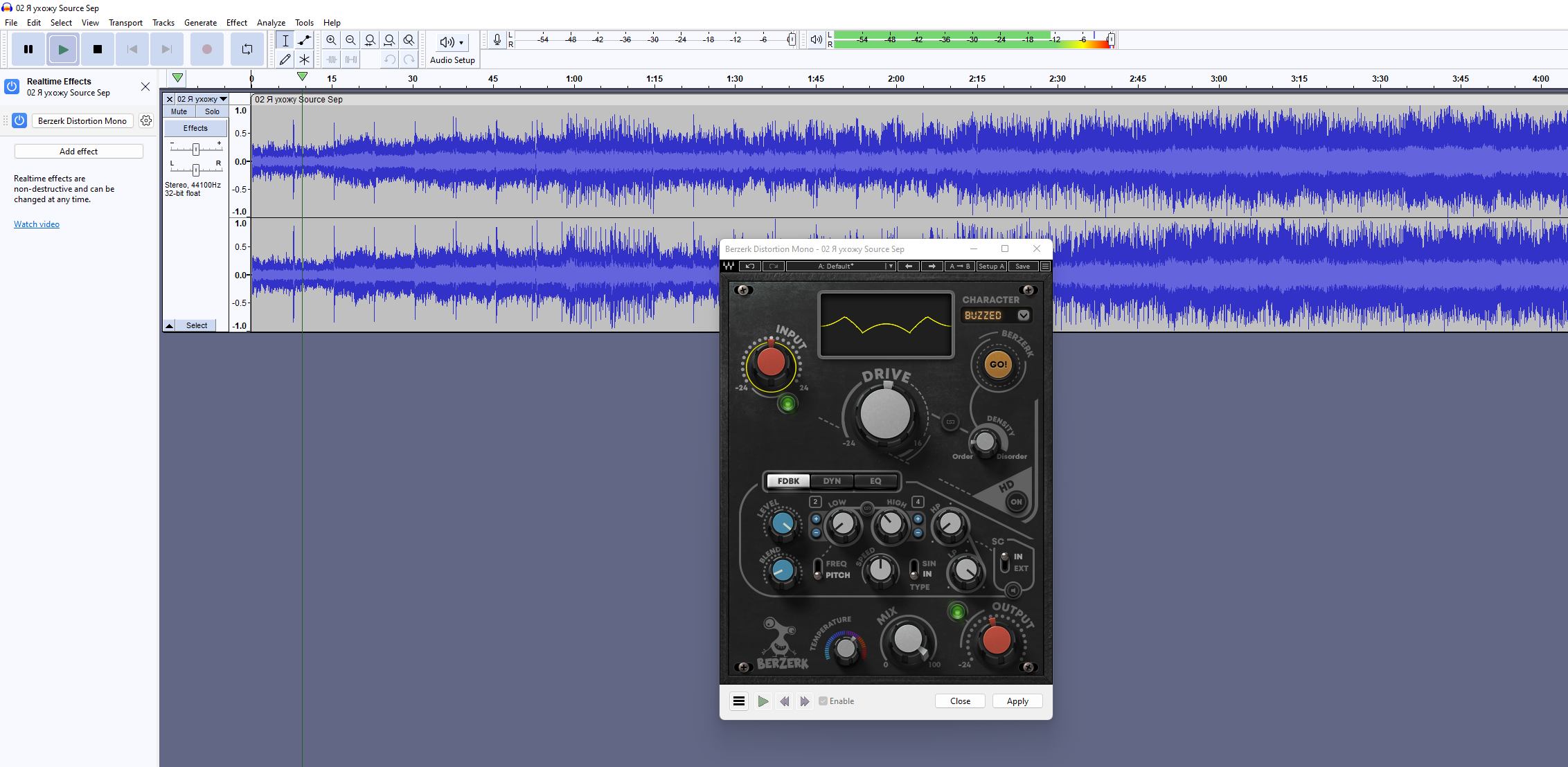
Task: Click the track pan slider
Action: pos(195,168)
